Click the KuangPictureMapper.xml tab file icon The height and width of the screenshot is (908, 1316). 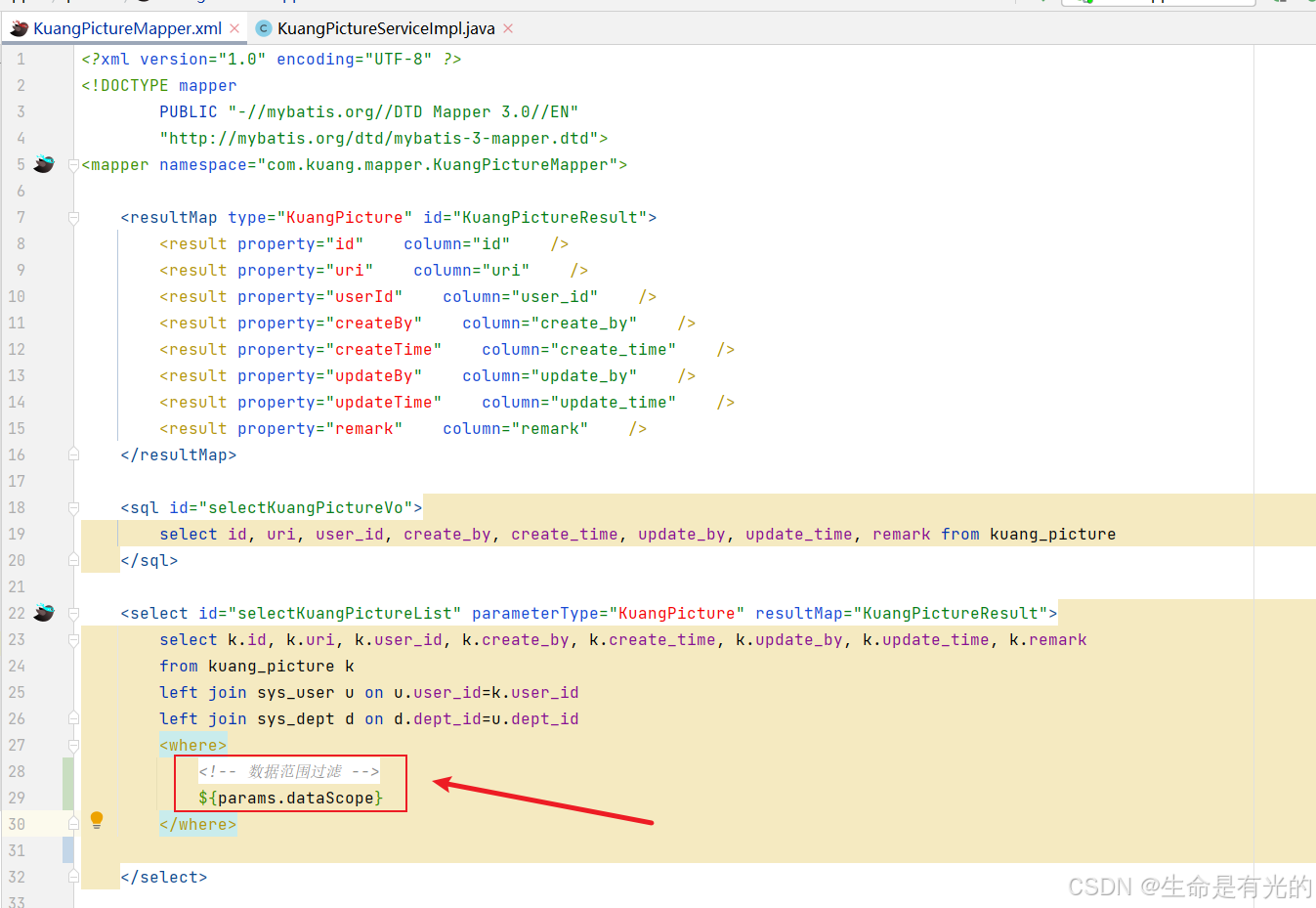(x=19, y=28)
